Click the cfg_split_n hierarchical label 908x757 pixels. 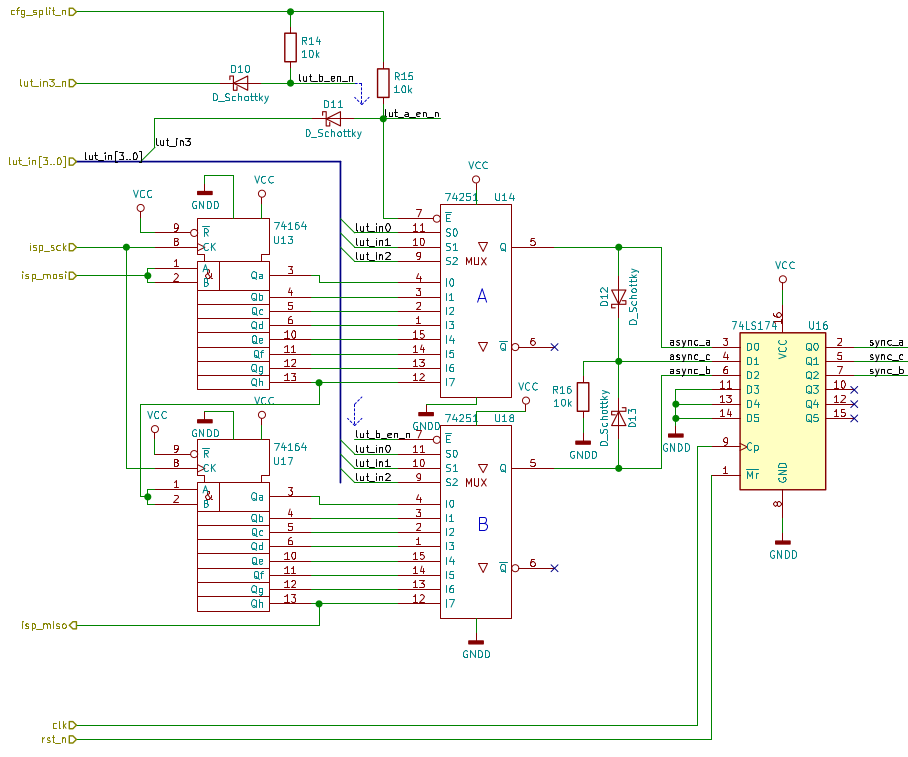point(40,11)
